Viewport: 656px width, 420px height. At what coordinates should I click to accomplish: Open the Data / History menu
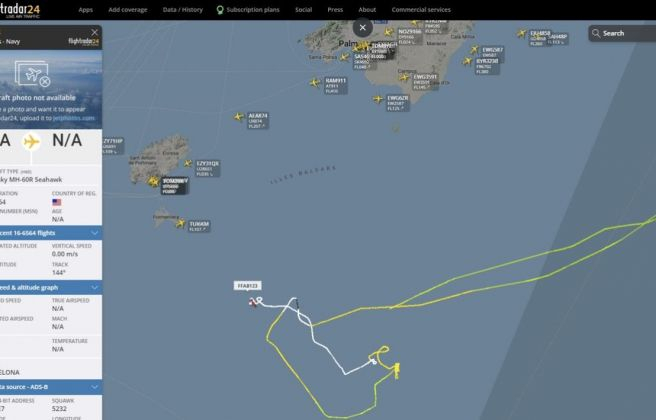click(x=183, y=10)
